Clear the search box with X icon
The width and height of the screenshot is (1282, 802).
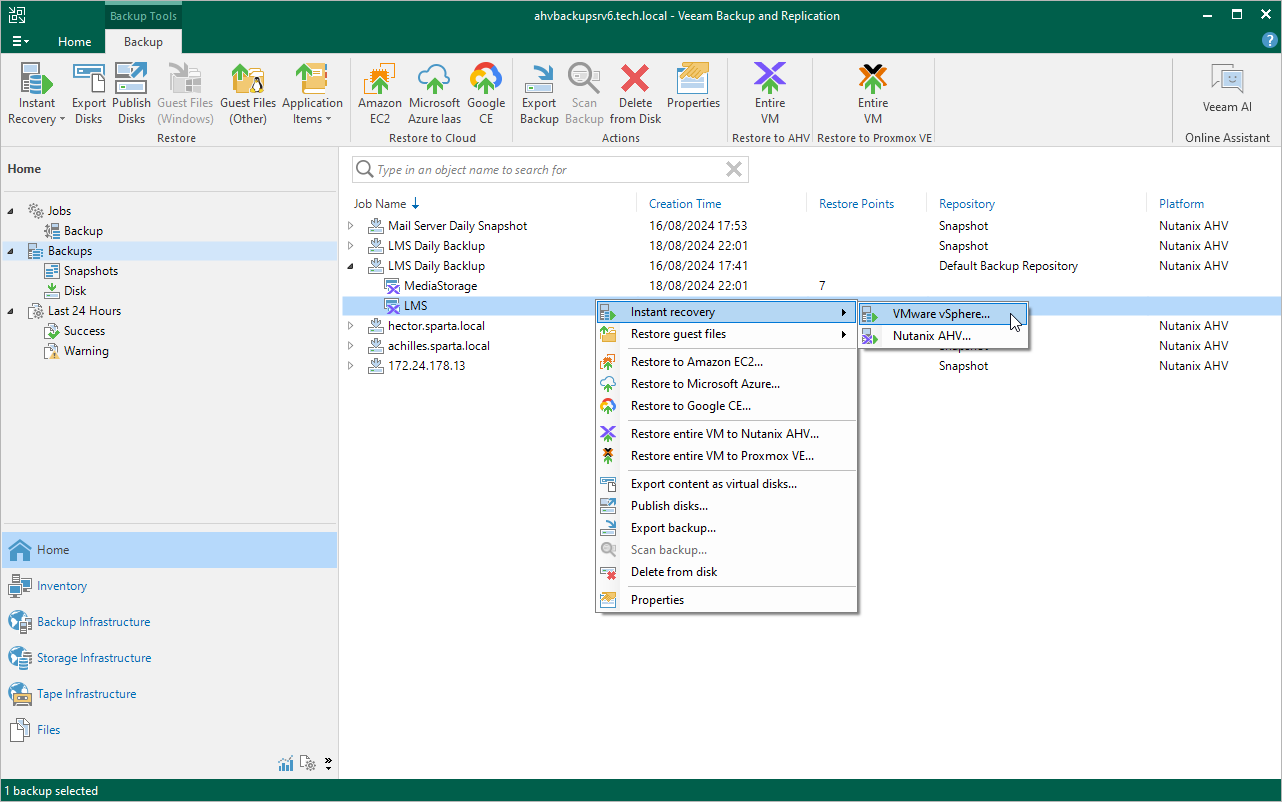click(x=734, y=170)
